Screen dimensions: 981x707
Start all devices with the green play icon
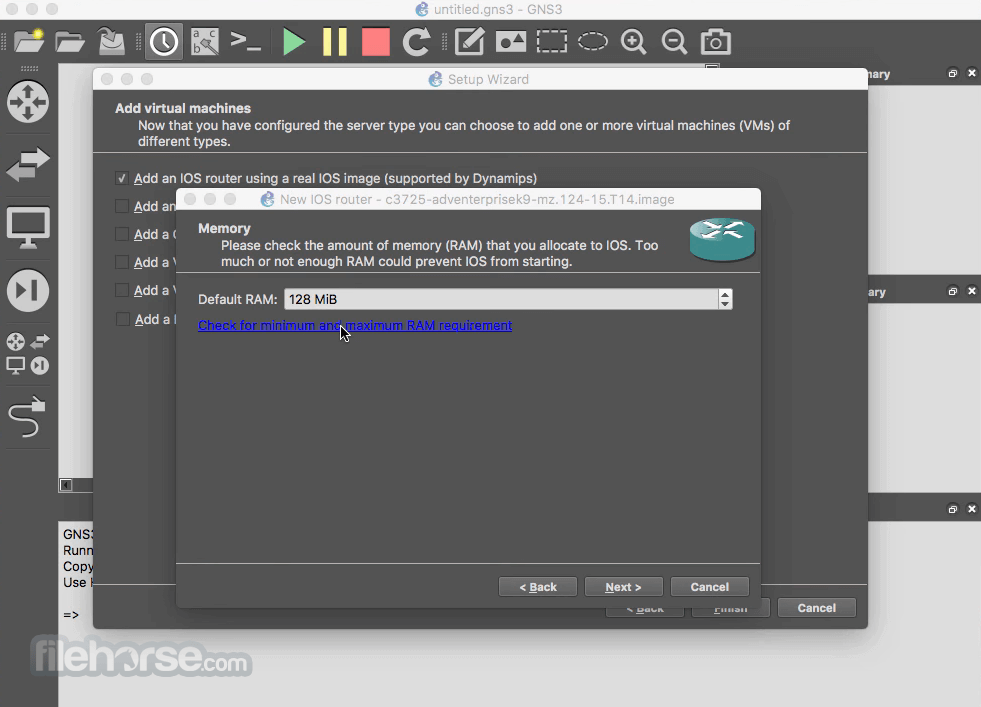[293, 42]
